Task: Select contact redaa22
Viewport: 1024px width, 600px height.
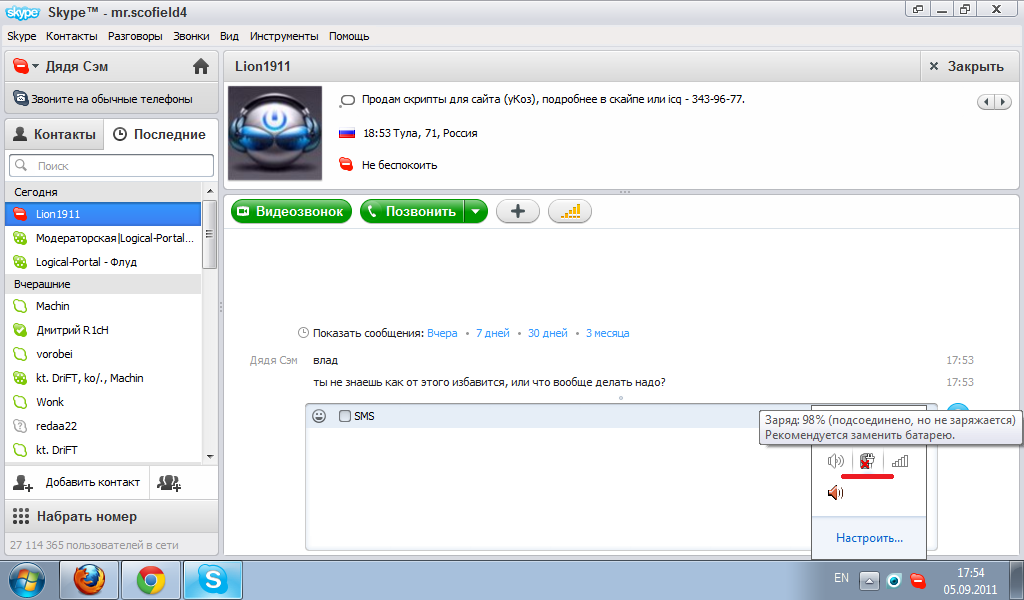Action: tap(103, 426)
